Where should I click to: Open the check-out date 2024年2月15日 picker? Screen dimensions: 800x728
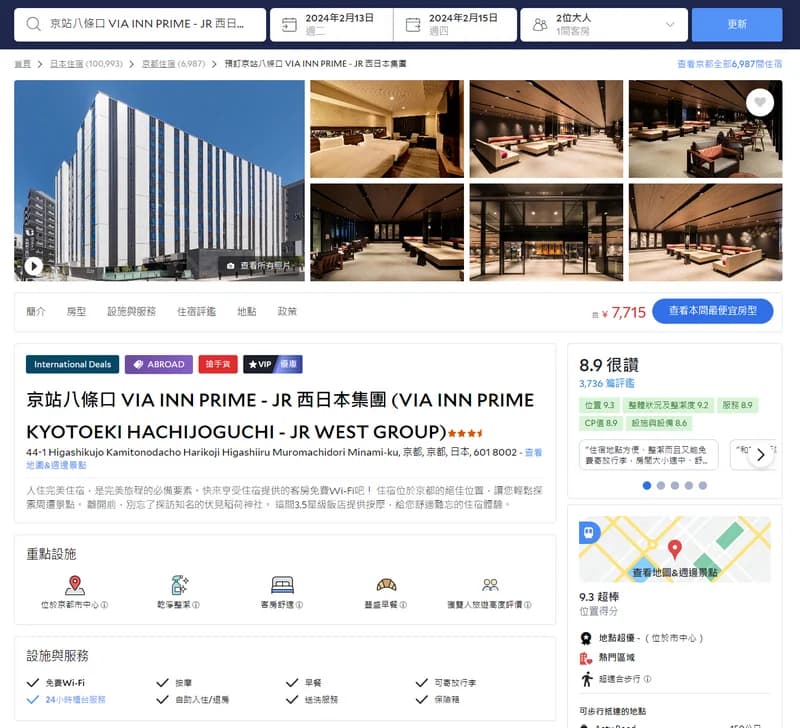click(x=455, y=24)
